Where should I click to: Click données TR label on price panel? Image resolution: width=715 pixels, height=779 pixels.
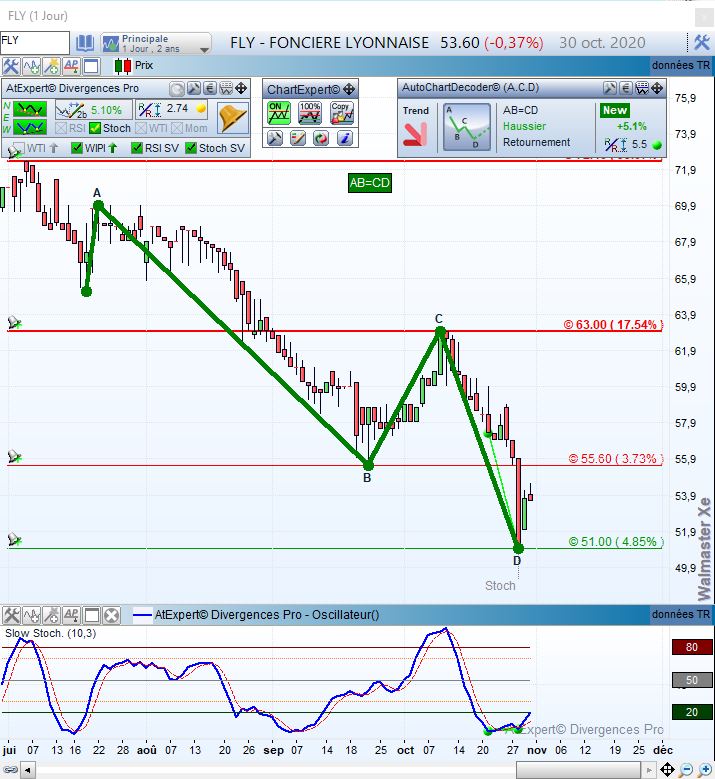[681, 65]
